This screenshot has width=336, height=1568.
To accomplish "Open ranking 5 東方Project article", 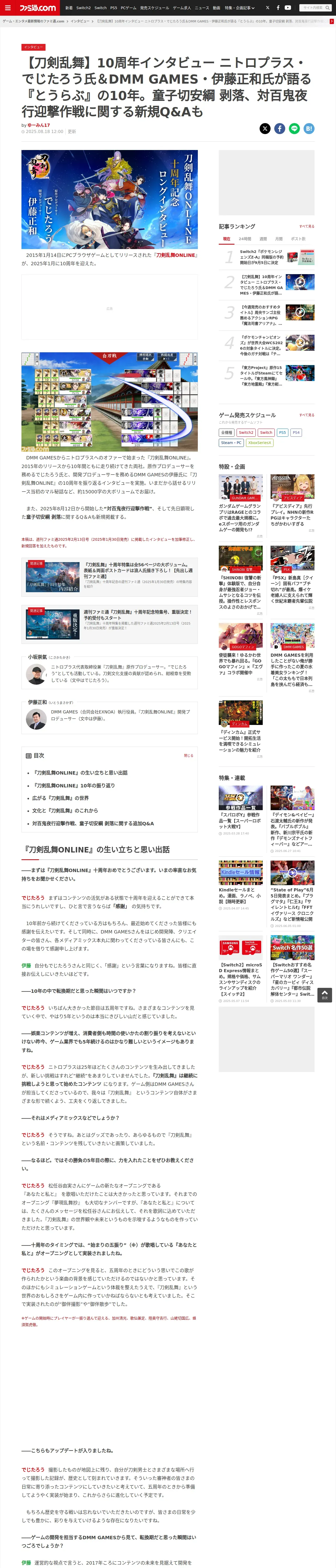I will pos(266,376).
